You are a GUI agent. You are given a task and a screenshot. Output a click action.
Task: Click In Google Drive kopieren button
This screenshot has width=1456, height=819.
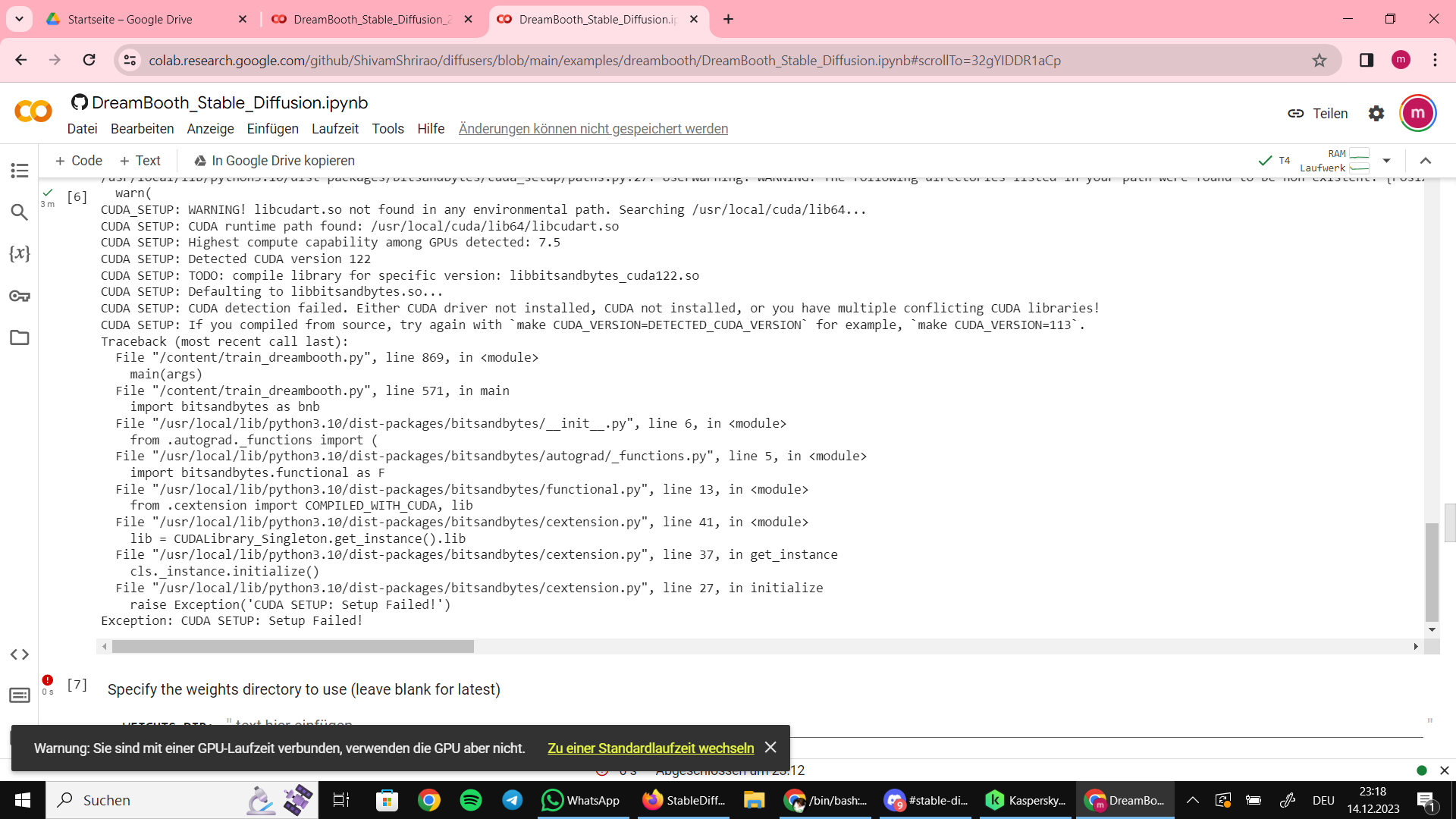[x=275, y=161]
